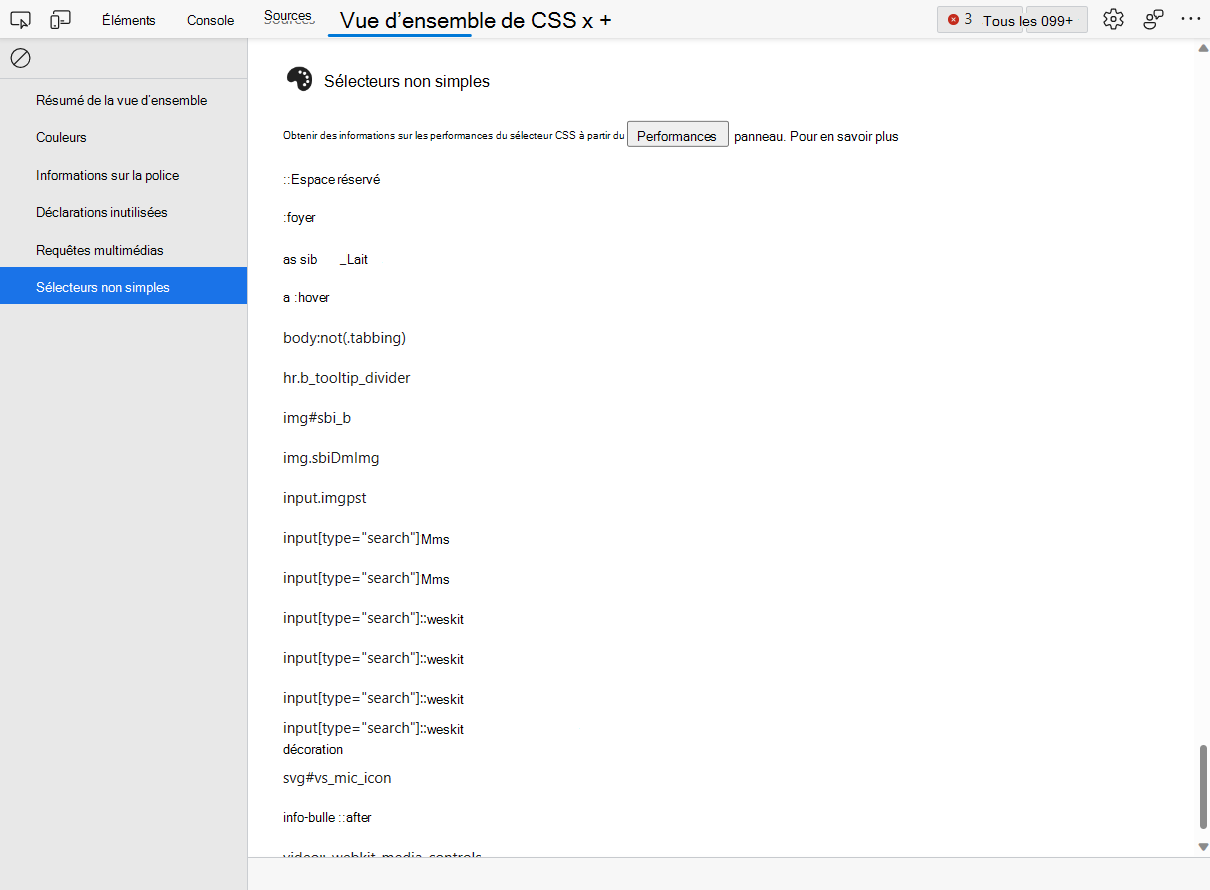Open the feedback people icon
The image size is (1210, 890).
(x=1154, y=19)
